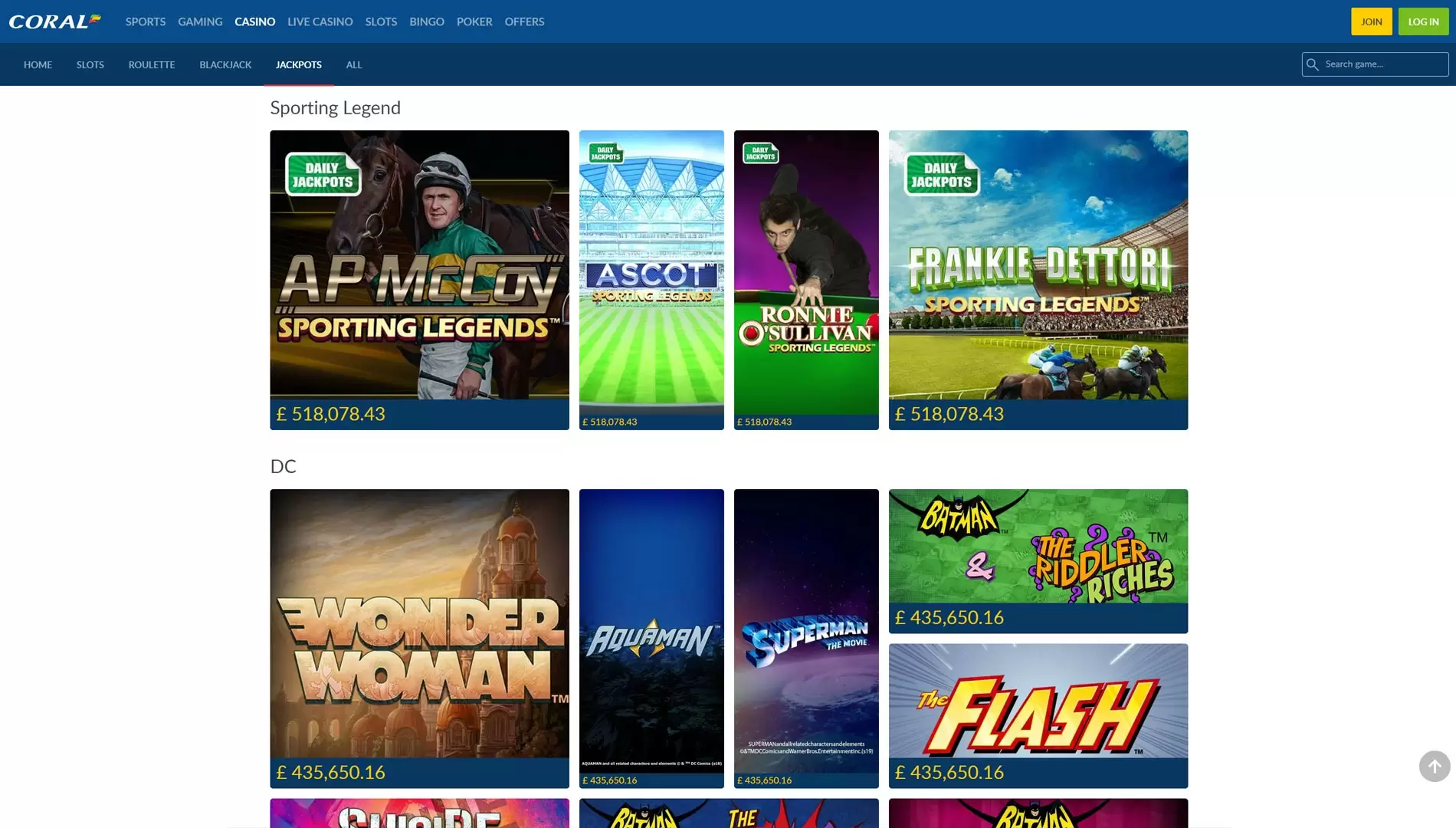1456x828 pixels.
Task: Click Daily Jackpots badge on AP McCoy
Action: click(323, 175)
